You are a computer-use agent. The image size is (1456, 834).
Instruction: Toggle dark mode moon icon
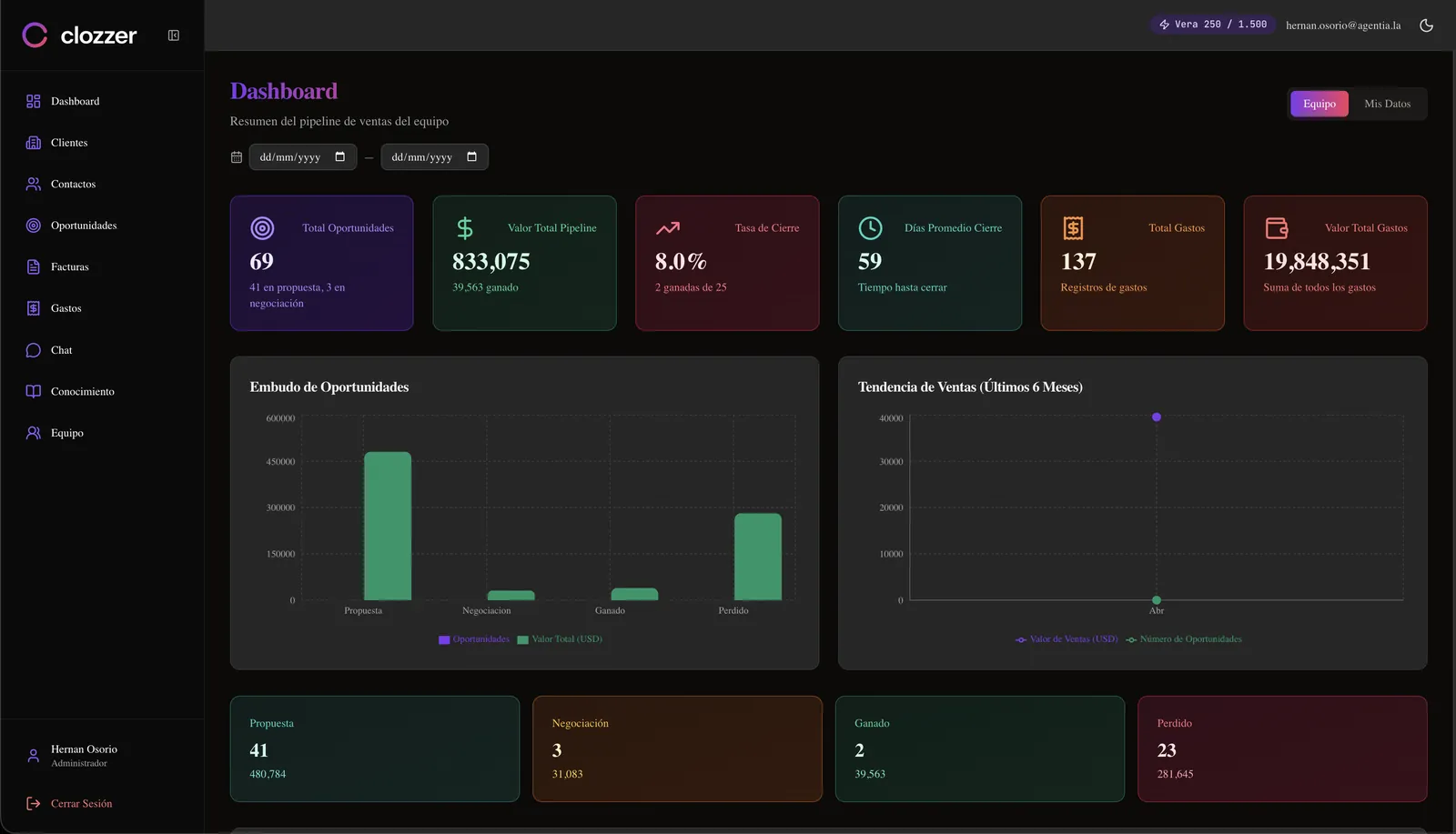tap(1426, 25)
